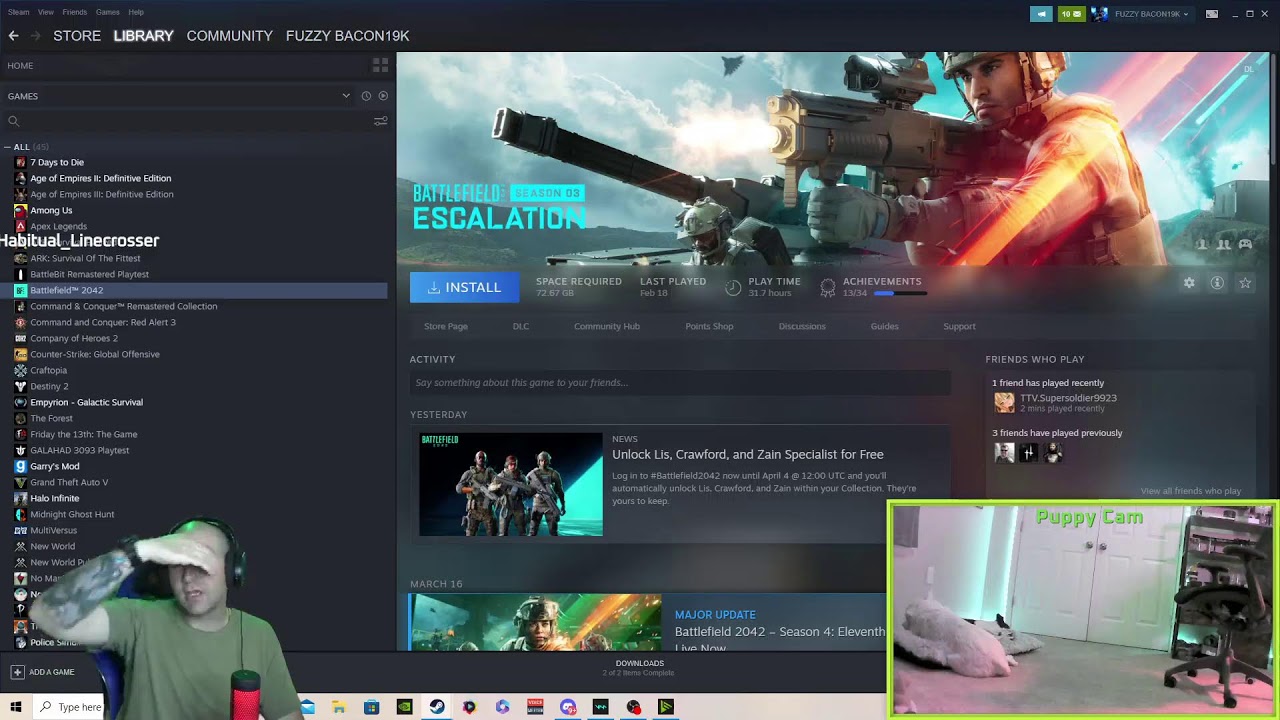Image resolution: width=1280 pixels, height=720 pixels.
Task: Open the Discussions link
Action: [802, 326]
